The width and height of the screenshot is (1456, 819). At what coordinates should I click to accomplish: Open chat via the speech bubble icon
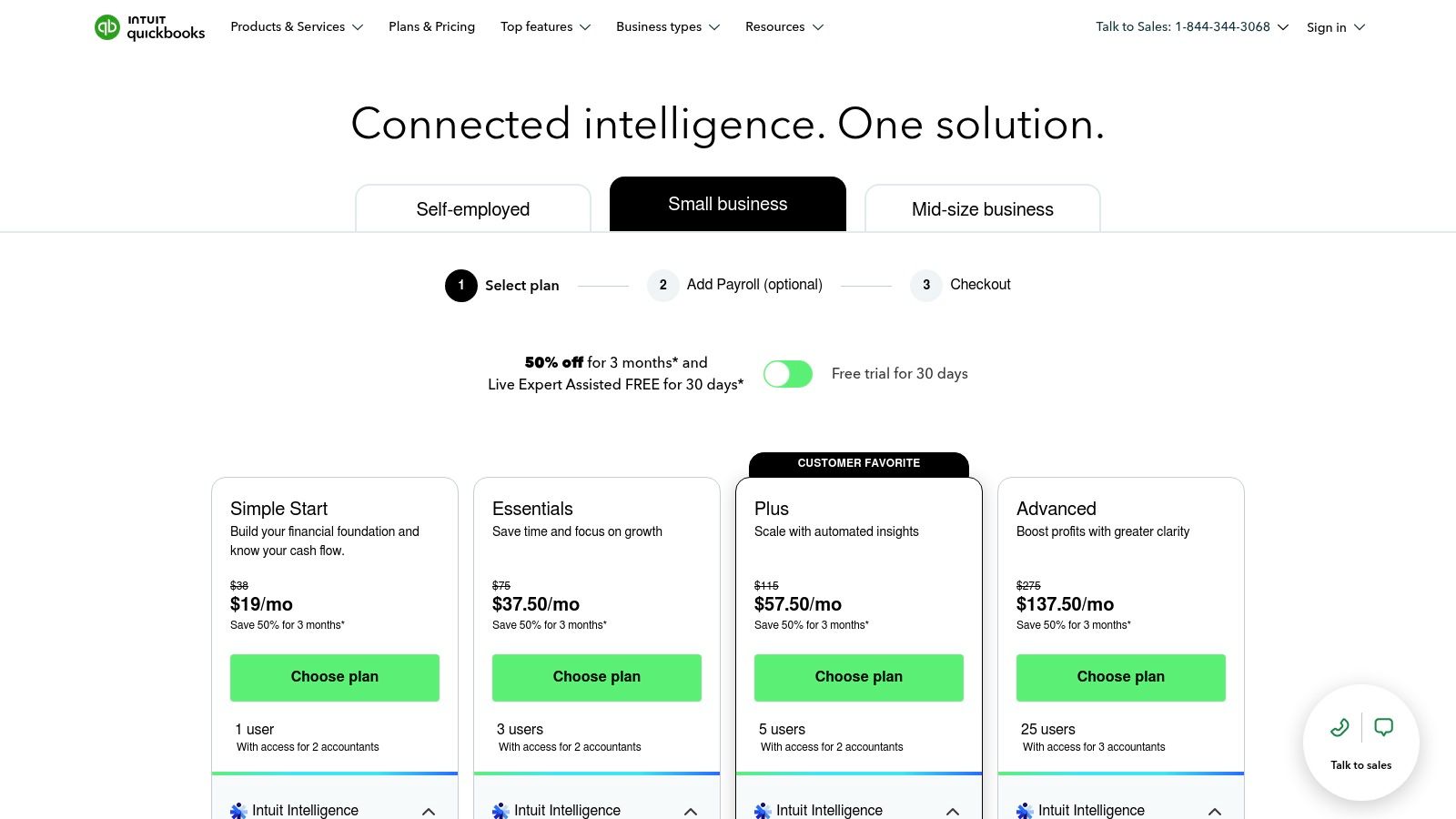coord(1382,726)
